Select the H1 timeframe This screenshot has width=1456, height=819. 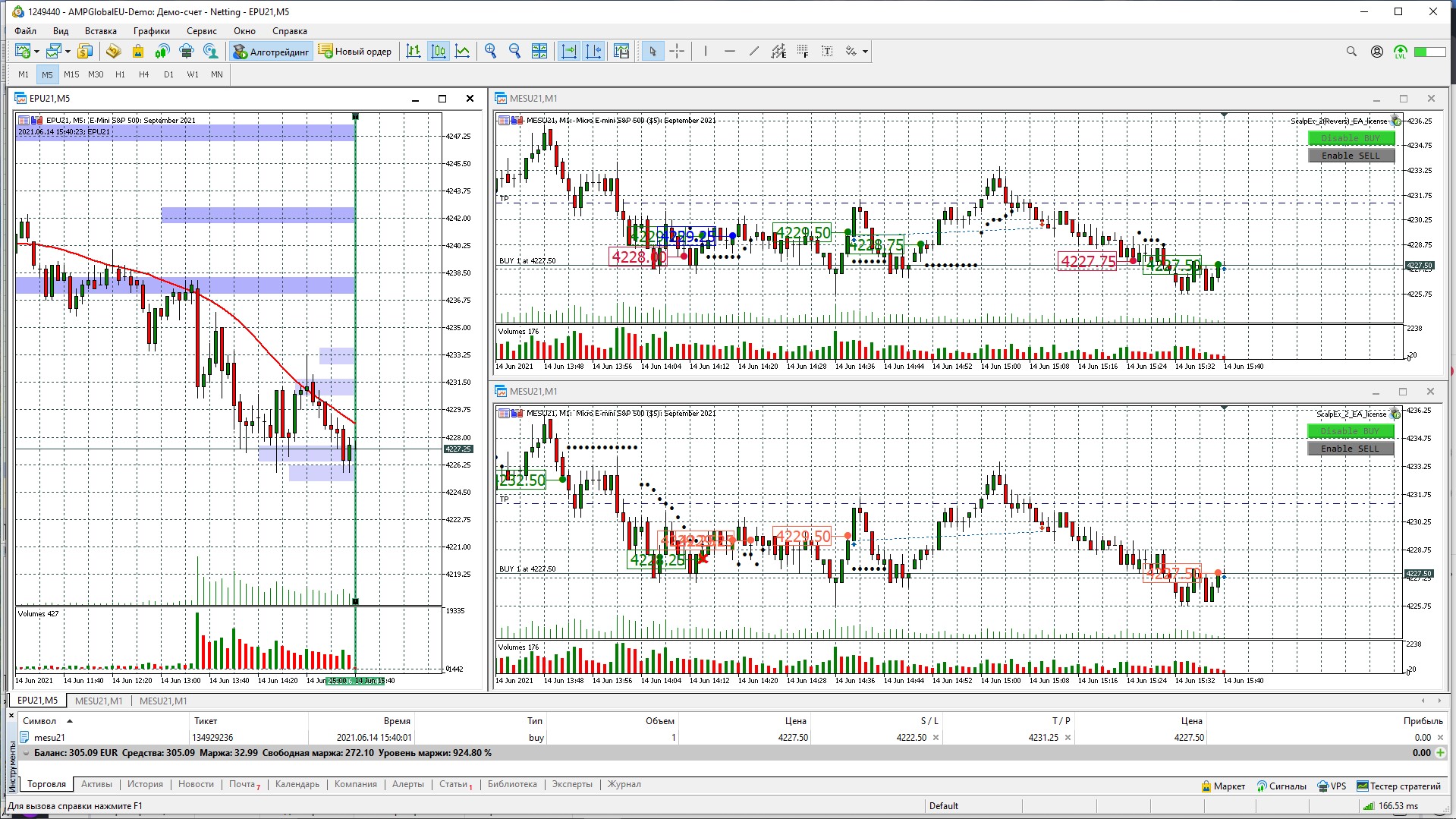point(120,74)
